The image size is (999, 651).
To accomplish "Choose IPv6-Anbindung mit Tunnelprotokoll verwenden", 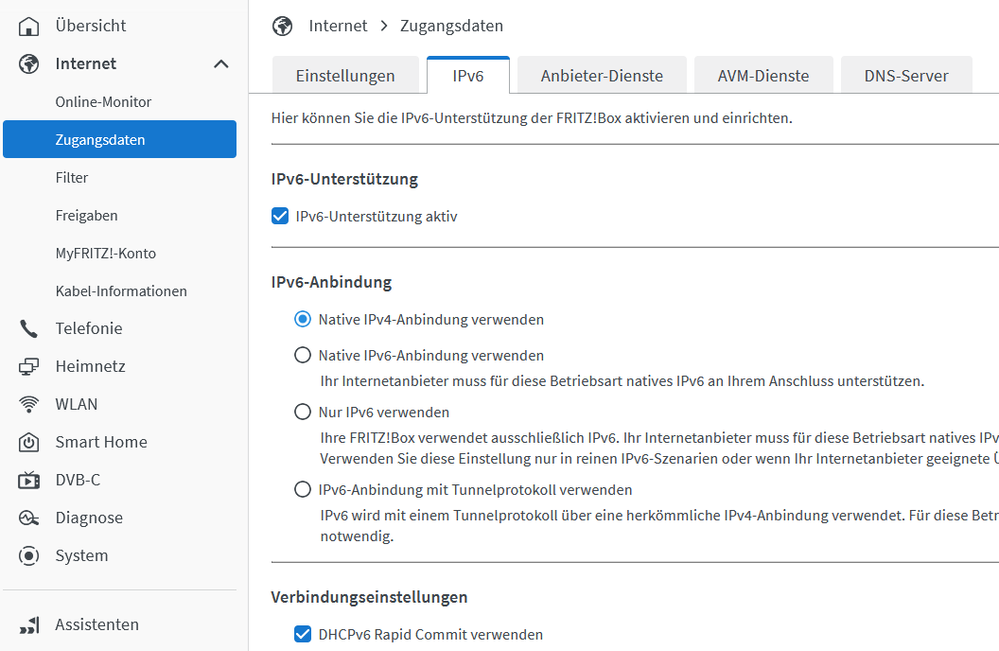I will click(303, 490).
